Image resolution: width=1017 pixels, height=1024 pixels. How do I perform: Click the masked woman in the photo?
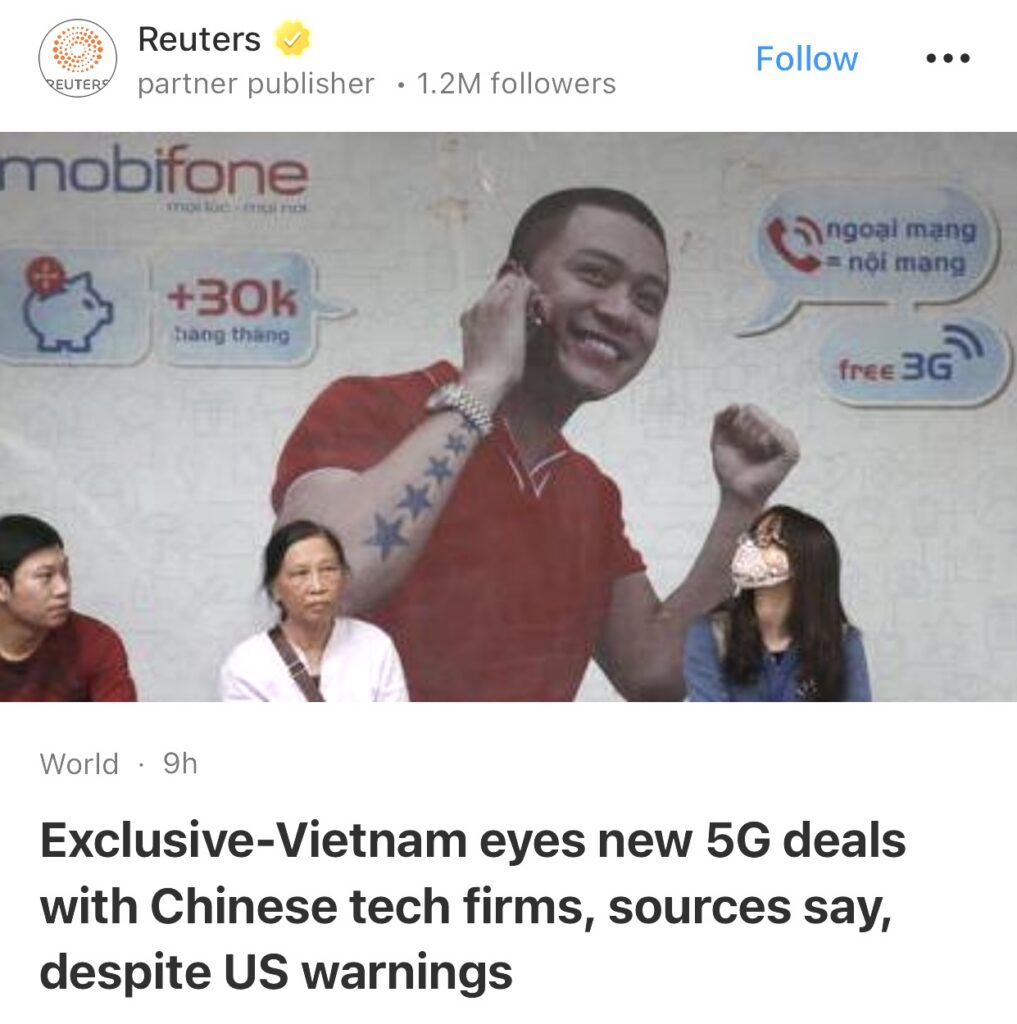779,604
